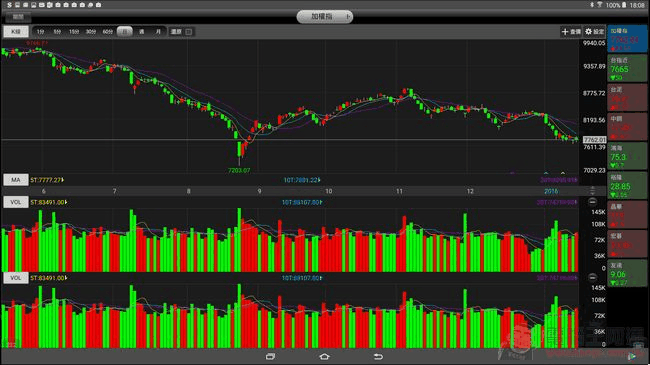Viewport: 650px width, 365px height.
Task: Click the MA indicator button
Action: (16, 180)
